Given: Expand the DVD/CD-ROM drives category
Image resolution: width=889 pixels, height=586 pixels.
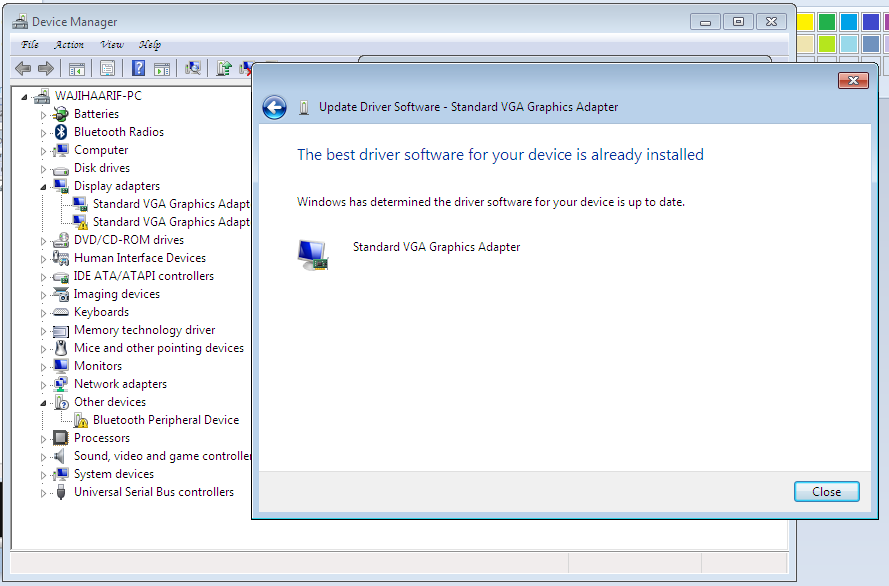Looking at the screenshot, I should click(x=43, y=241).
